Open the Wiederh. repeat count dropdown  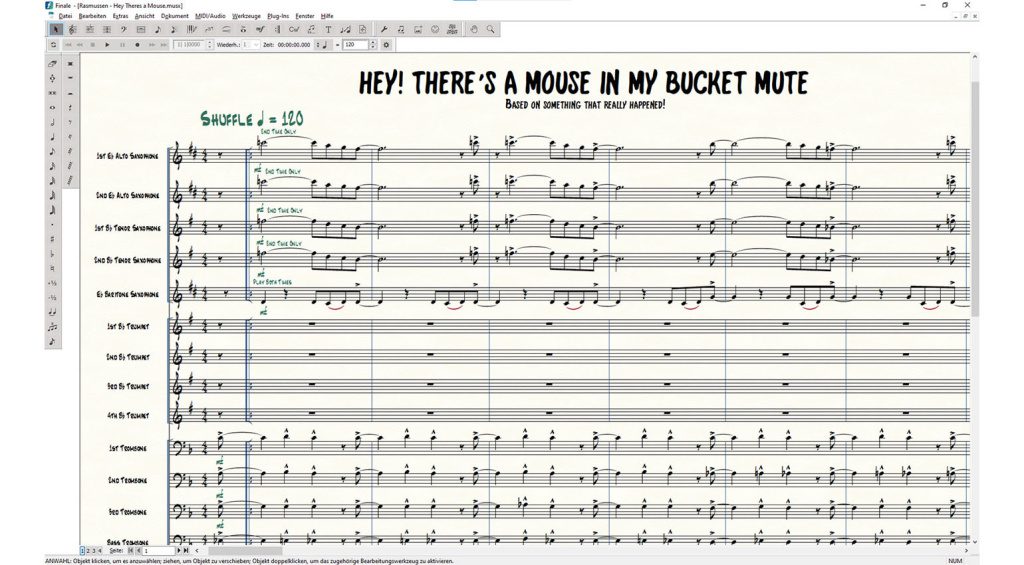[x=251, y=45]
